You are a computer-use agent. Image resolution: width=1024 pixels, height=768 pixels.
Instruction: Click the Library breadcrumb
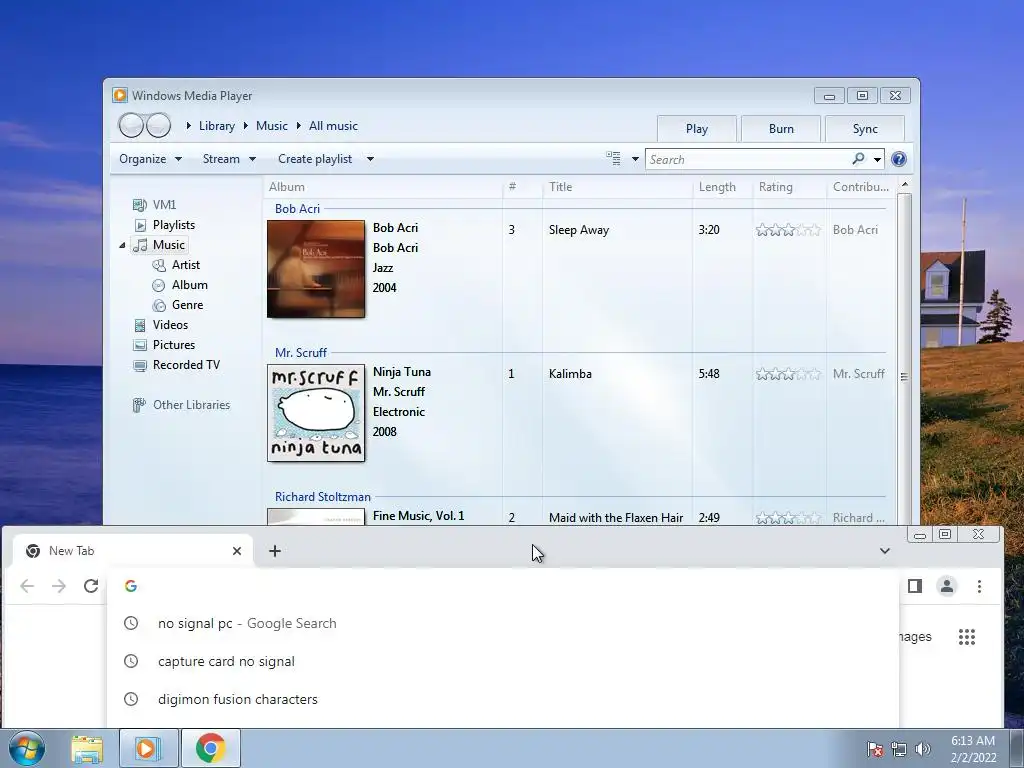pyautogui.click(x=216, y=126)
